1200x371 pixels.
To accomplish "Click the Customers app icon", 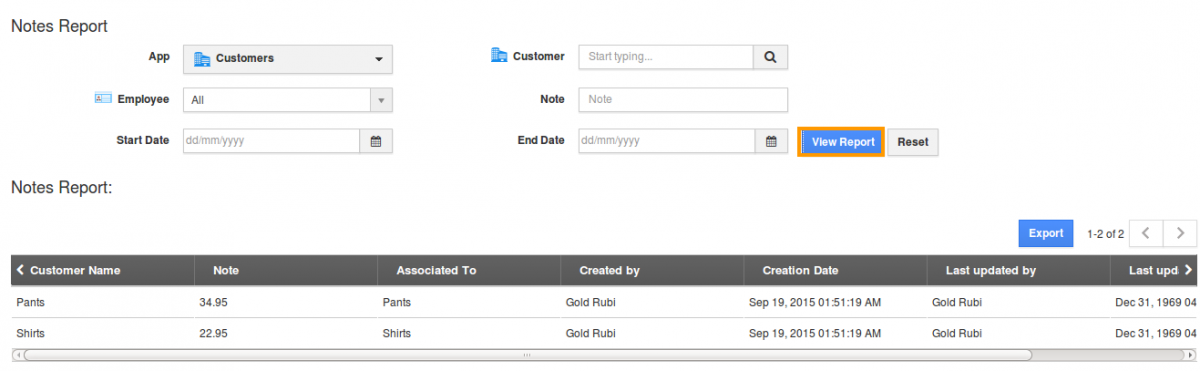I will [201, 59].
